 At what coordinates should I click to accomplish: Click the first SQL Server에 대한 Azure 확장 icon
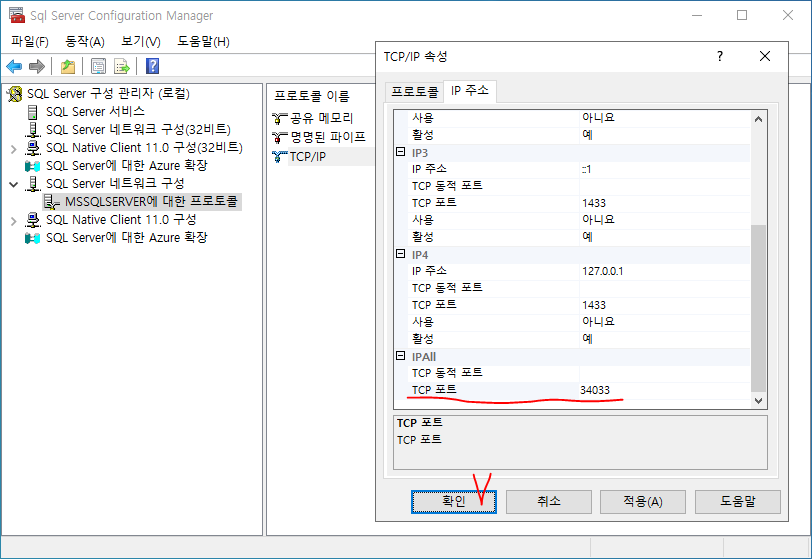[32, 166]
